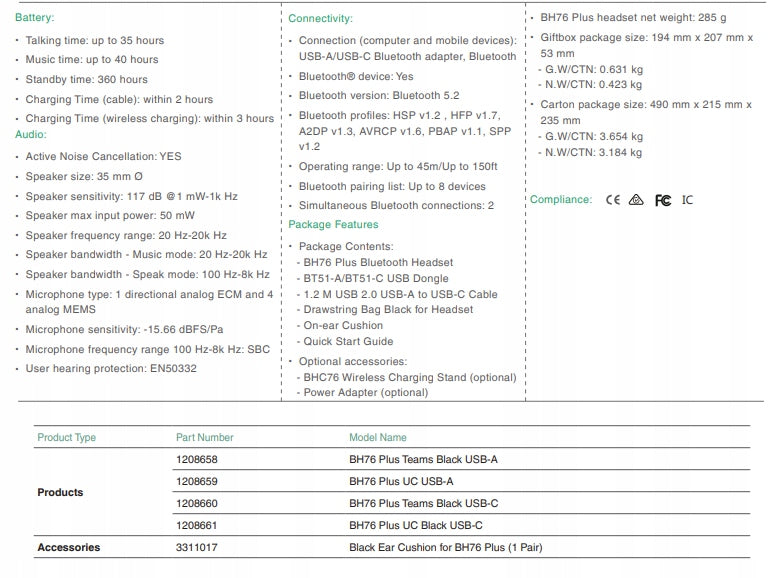
Task: Select the Audio section heading
Action: [31, 135]
